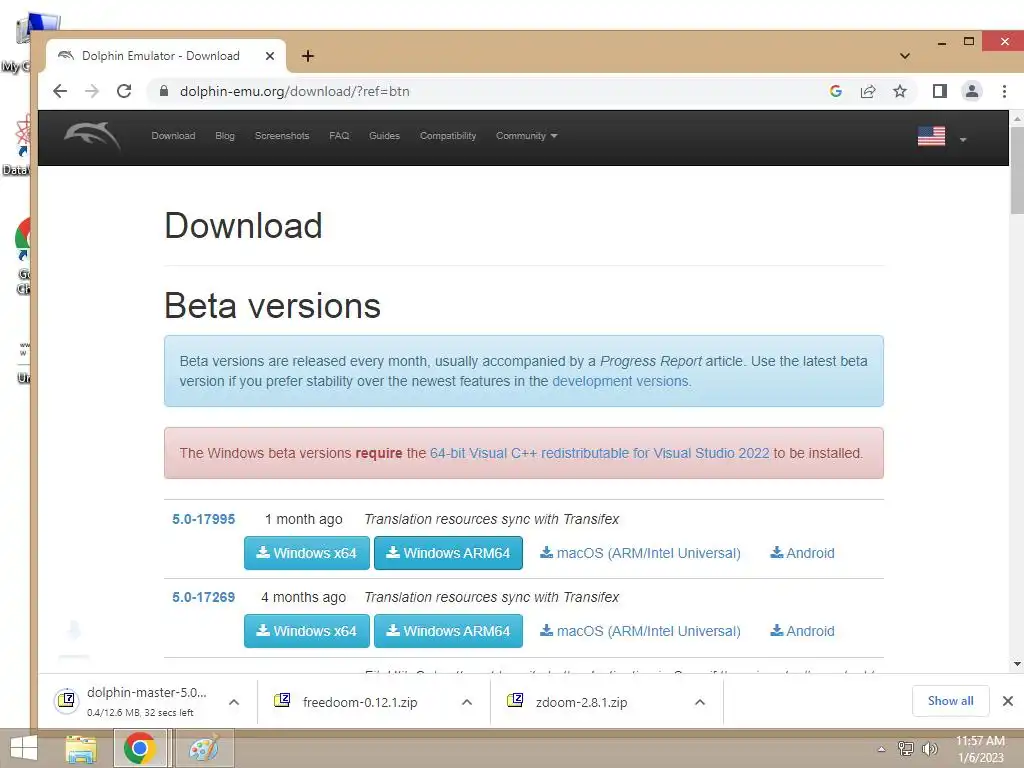This screenshot has height=768, width=1024.
Task: Open the Screenshots nav item
Action: pos(282,136)
